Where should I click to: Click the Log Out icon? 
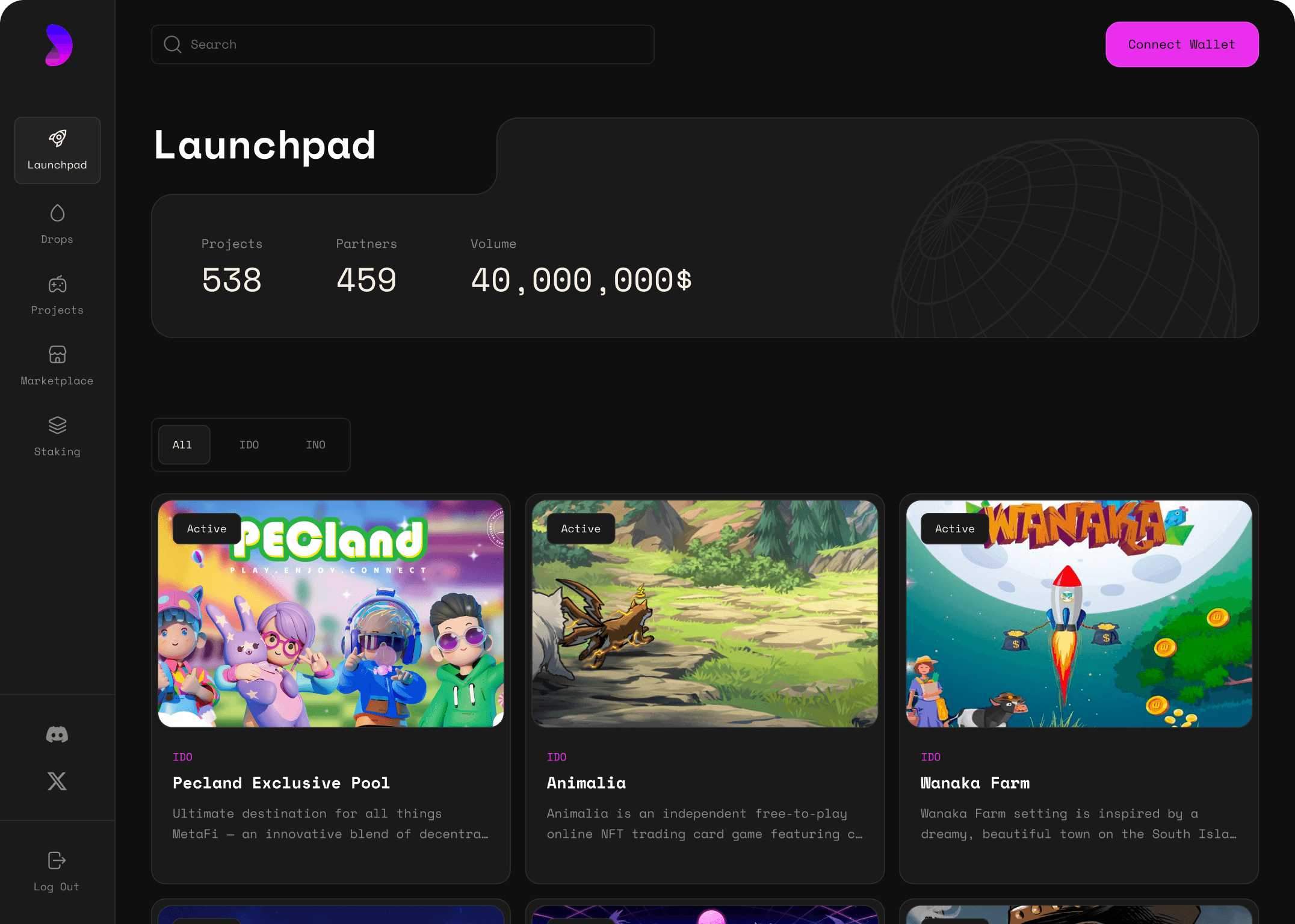(x=57, y=860)
